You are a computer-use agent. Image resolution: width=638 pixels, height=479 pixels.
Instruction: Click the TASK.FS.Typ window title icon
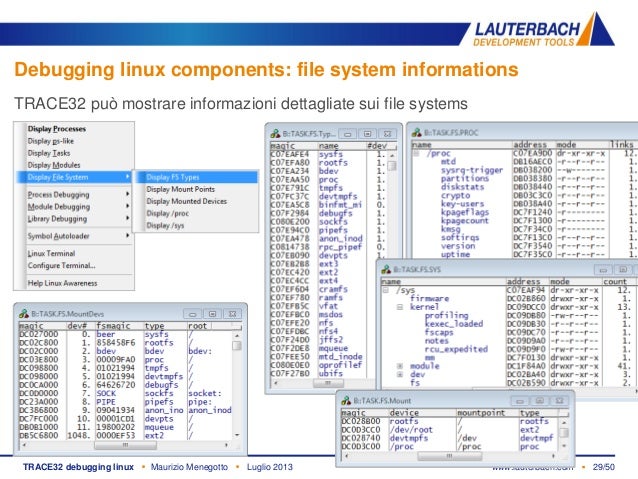tap(275, 133)
